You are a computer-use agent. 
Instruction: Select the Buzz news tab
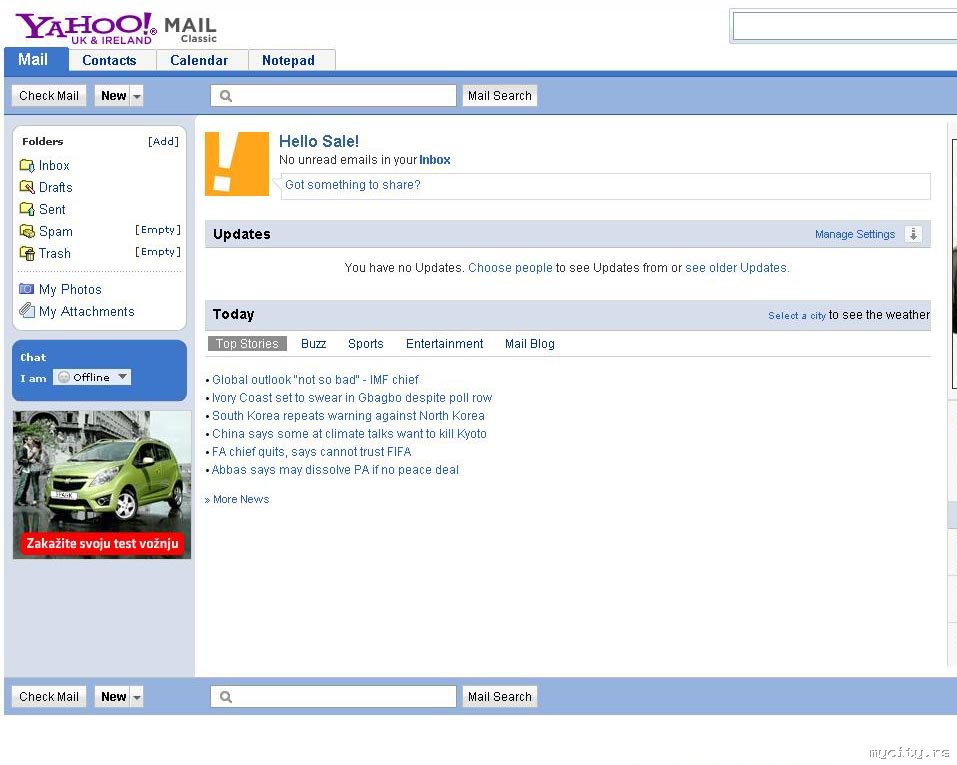click(314, 344)
